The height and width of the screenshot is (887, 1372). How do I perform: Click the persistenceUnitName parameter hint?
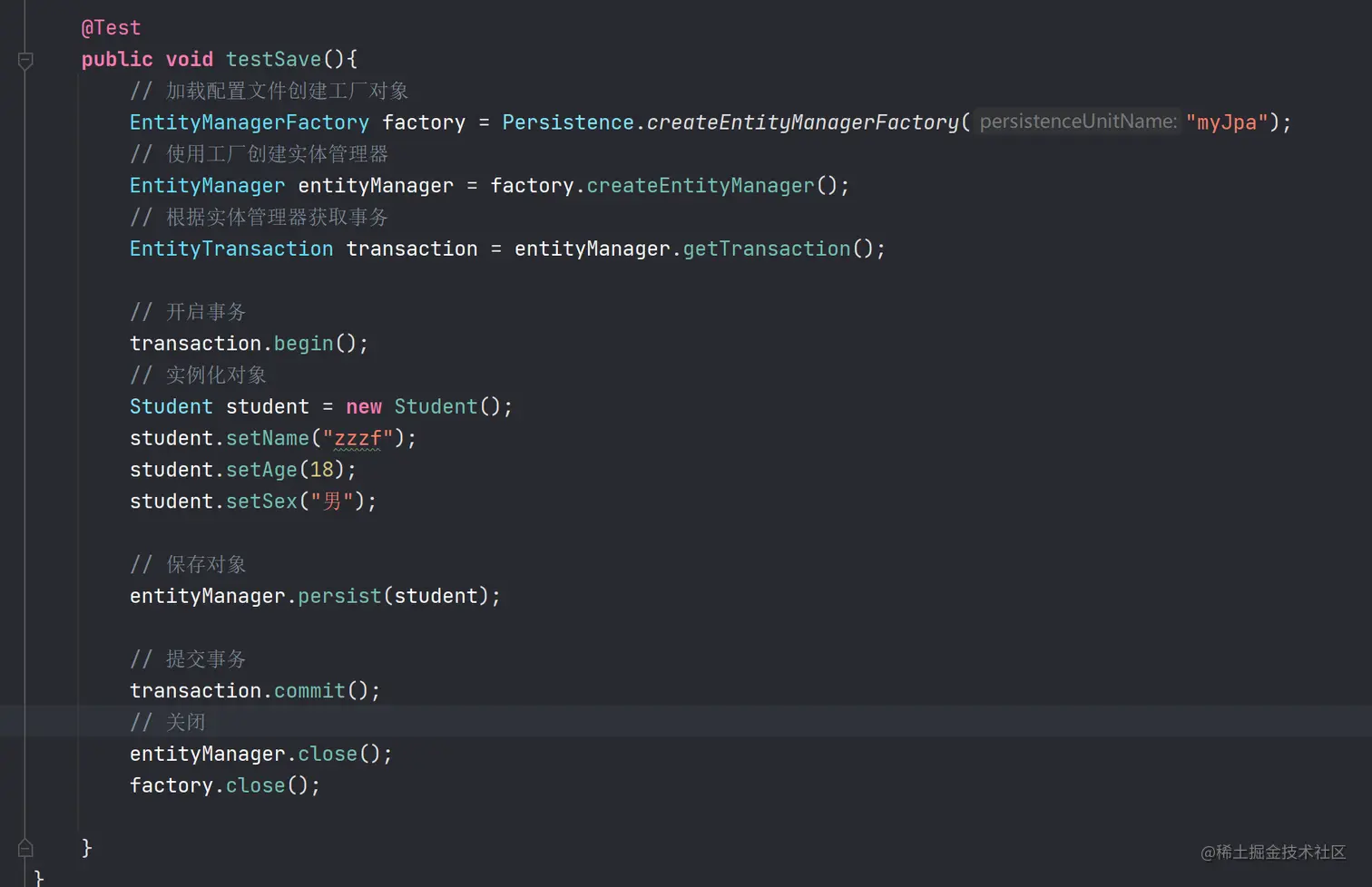click(1078, 122)
